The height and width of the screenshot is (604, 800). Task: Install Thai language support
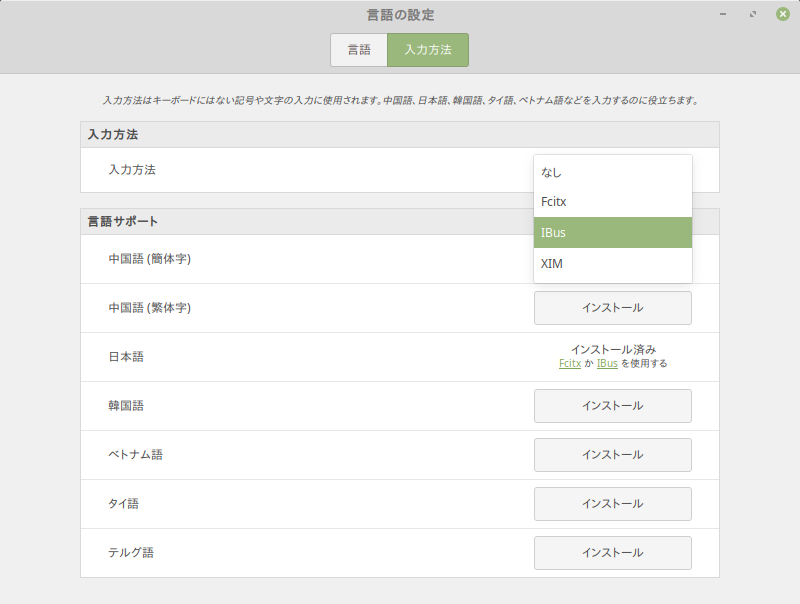(x=612, y=504)
